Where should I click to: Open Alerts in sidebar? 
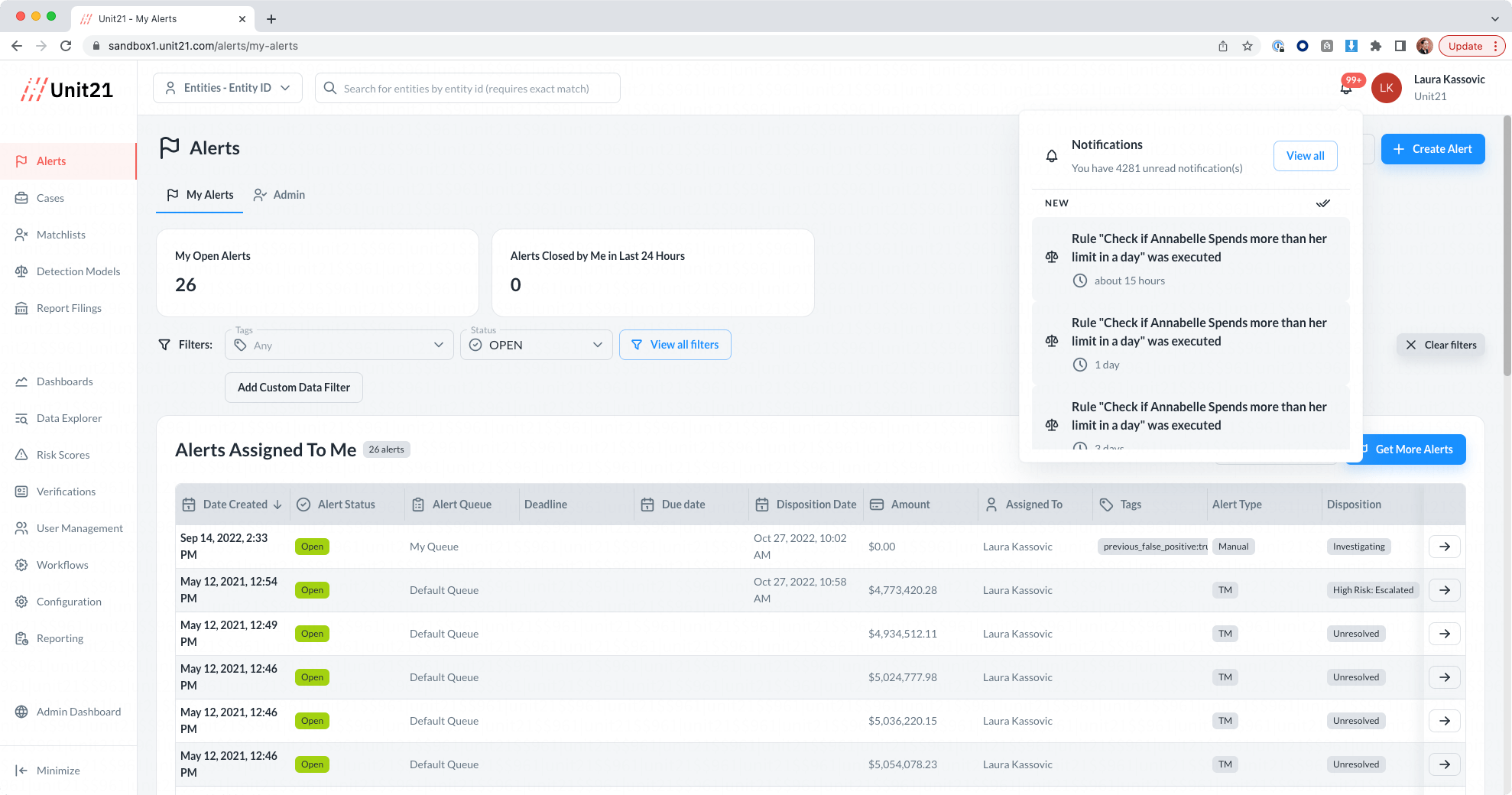(68, 161)
